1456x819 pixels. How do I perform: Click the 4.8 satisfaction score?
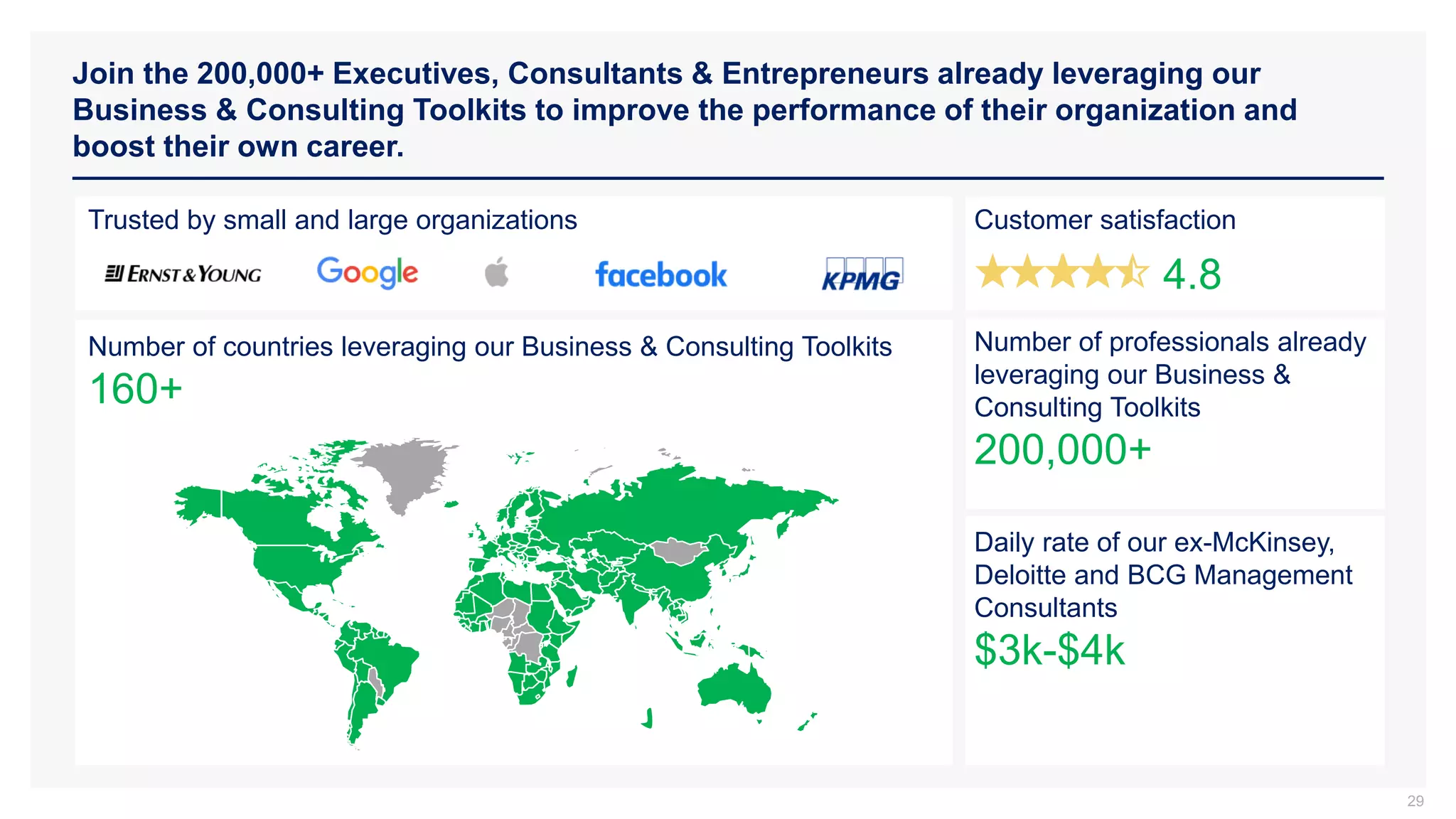coord(1192,274)
